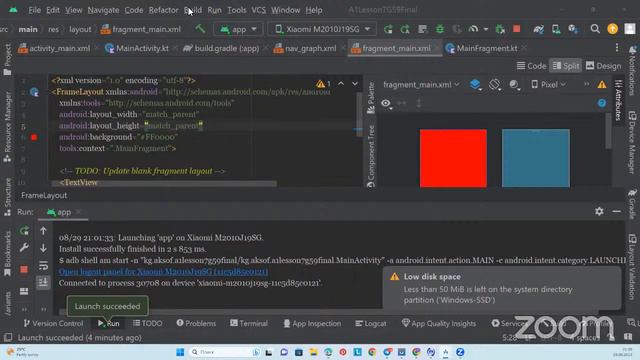Hide the Run tool window minimize icon
This screenshot has height=360, width=640.
point(616,211)
